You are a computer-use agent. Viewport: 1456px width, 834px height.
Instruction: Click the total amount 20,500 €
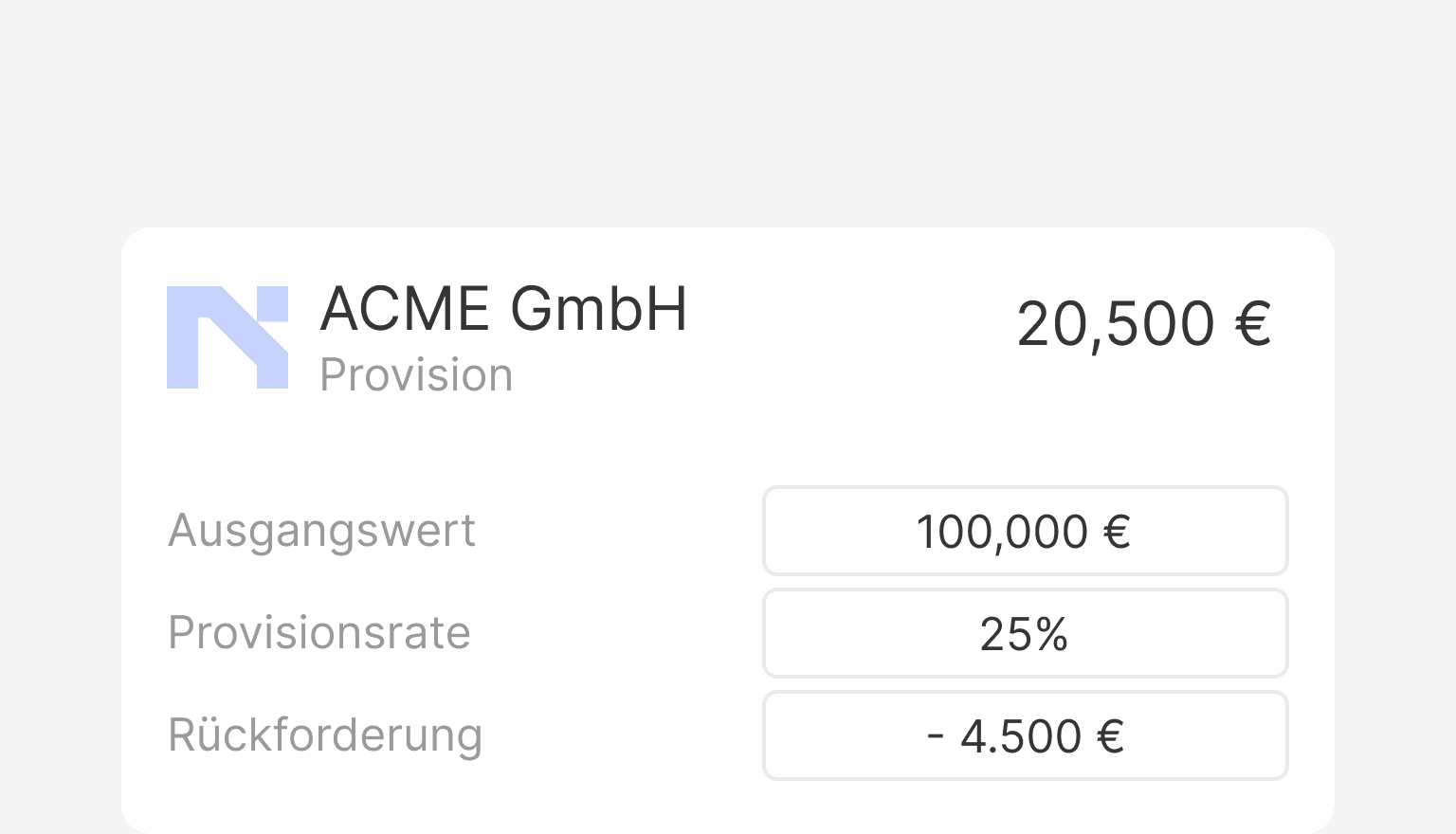[1144, 323]
